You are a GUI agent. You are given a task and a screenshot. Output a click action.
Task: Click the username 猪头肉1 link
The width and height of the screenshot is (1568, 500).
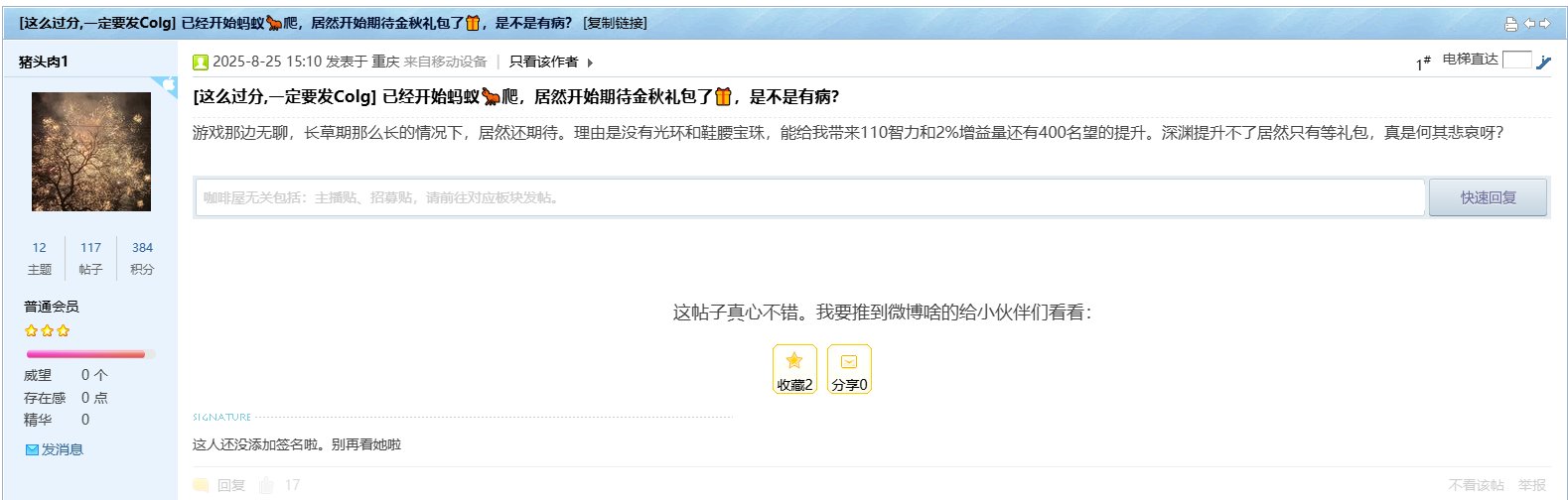(x=44, y=62)
